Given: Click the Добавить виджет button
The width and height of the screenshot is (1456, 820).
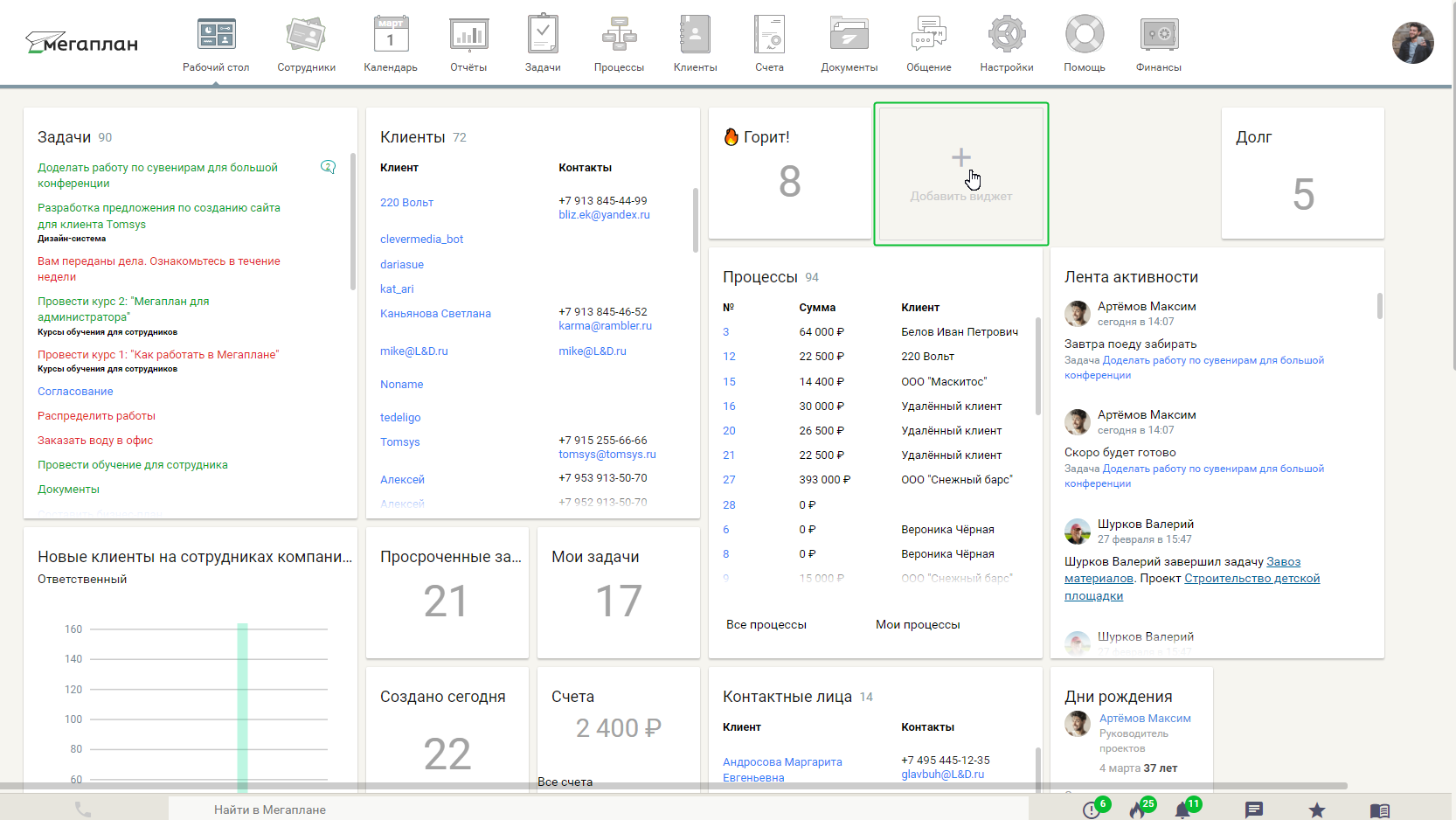Looking at the screenshot, I should tap(960, 174).
